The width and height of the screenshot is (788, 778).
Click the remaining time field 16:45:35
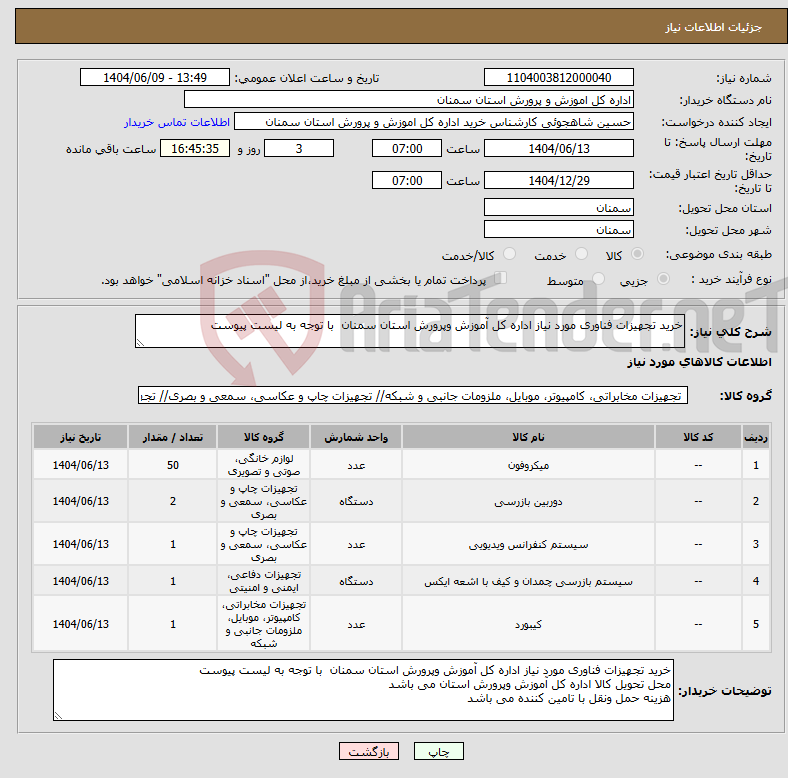(x=195, y=148)
